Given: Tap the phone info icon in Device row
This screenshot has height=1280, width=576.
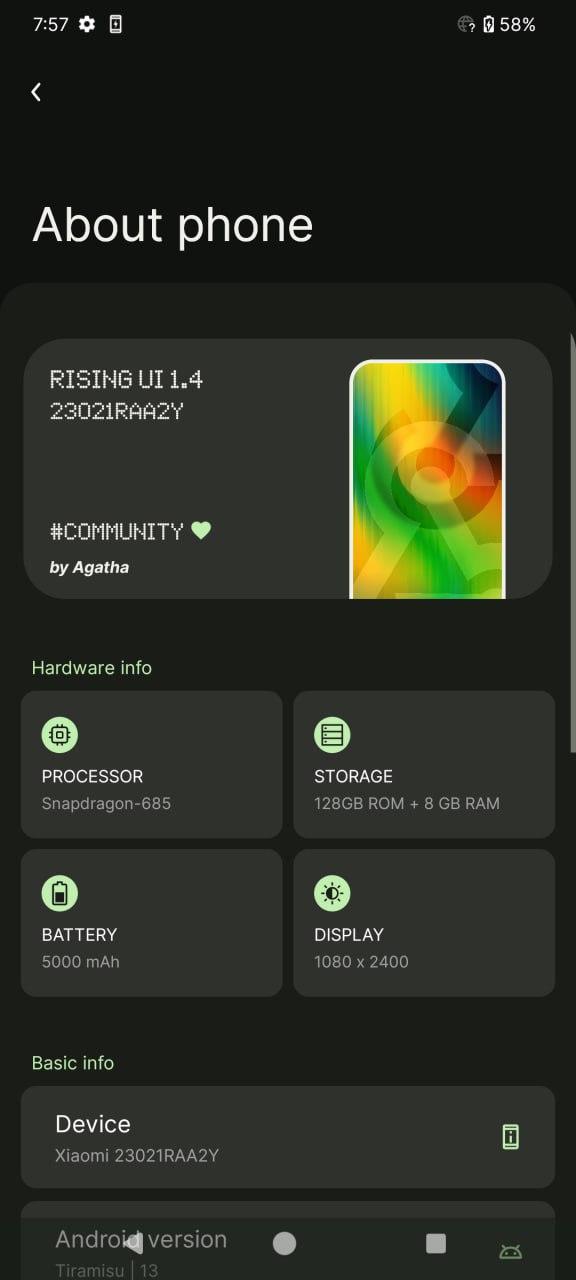Looking at the screenshot, I should pos(510,1136).
